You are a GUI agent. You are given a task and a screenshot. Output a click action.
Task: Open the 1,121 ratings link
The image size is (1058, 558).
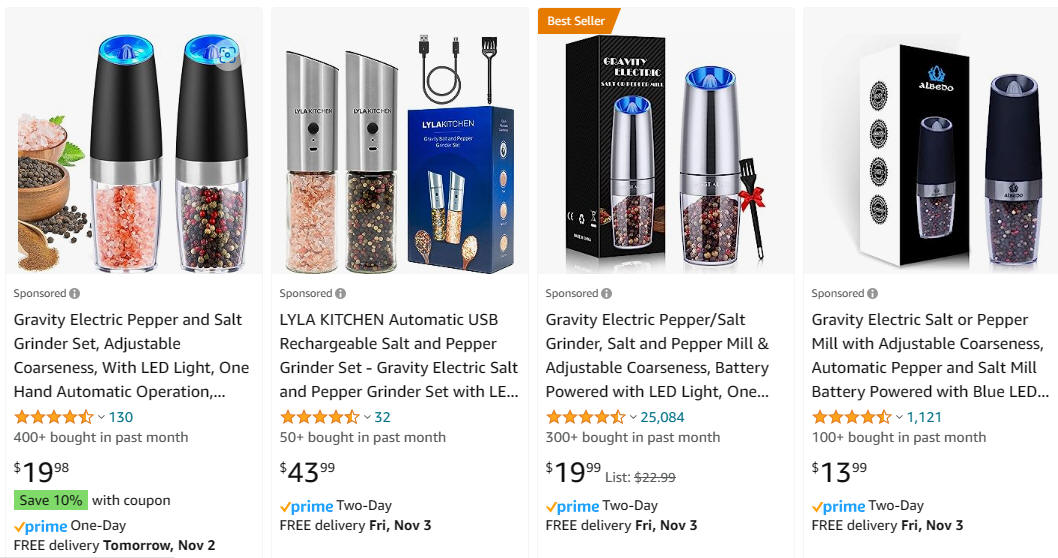coord(924,417)
